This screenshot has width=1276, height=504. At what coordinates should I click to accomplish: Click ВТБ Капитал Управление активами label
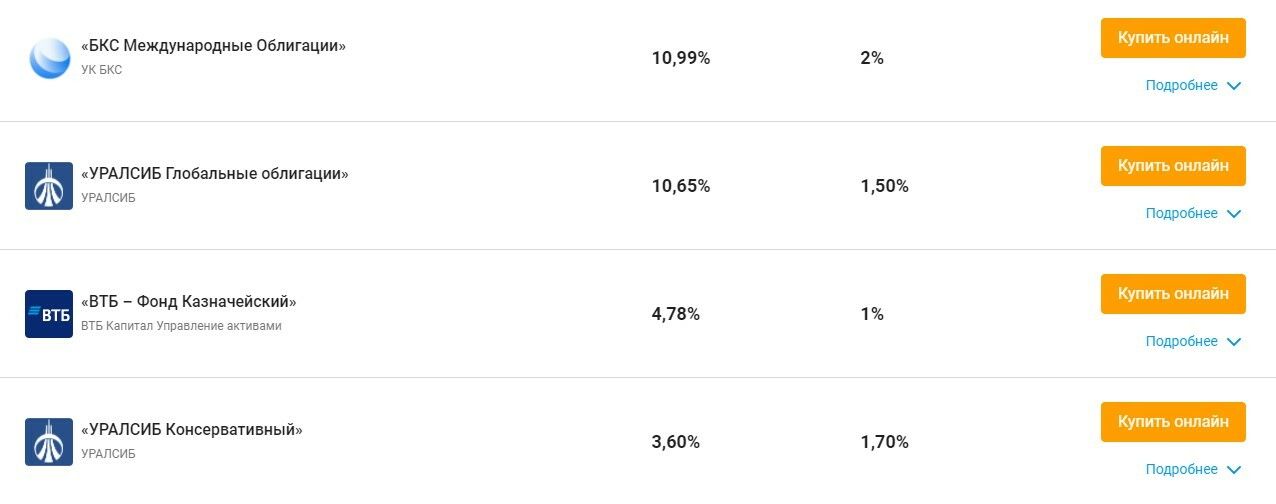pyautogui.click(x=181, y=326)
